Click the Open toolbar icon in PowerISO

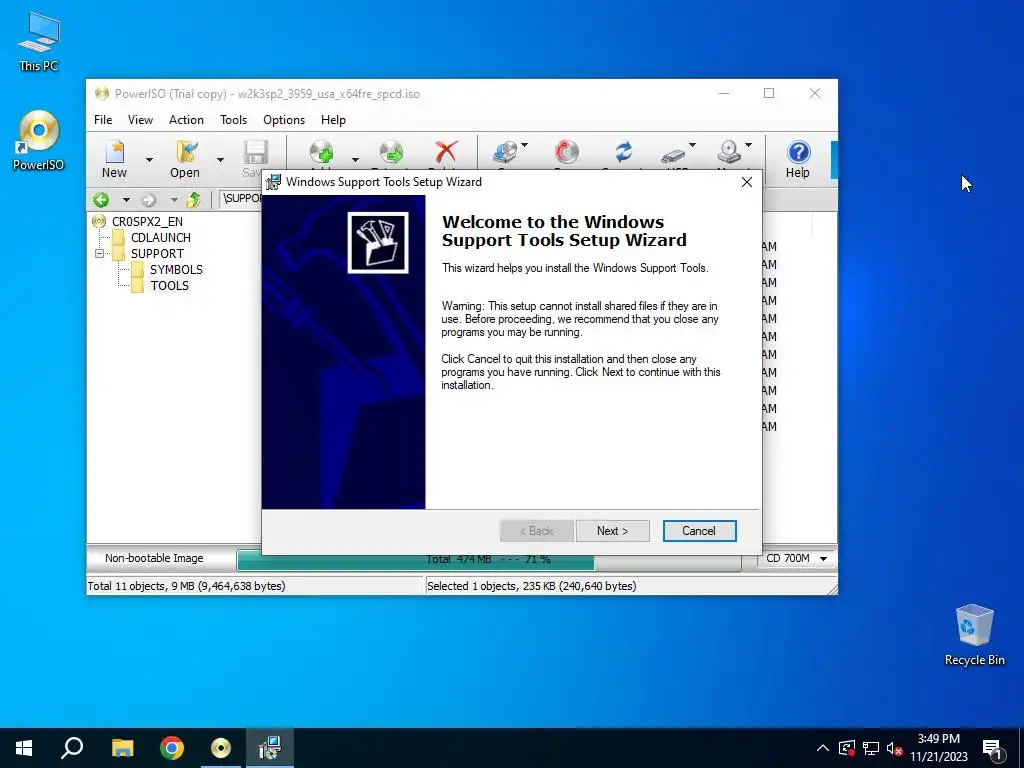[185, 159]
